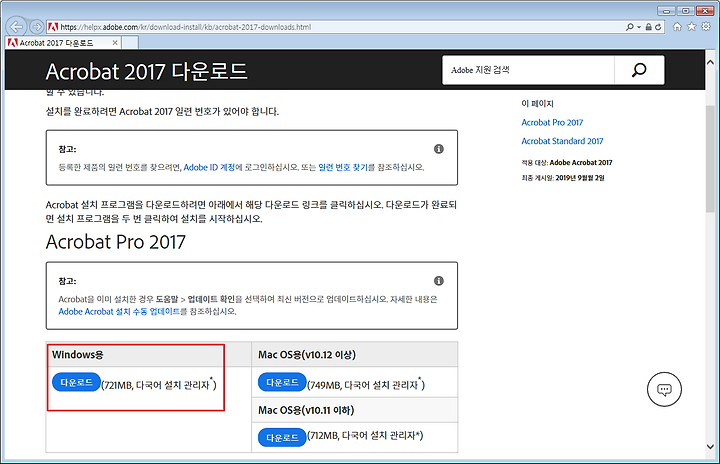Click the vertical scrollbar thumb
Viewport: 720px width, 464px height.
pyautogui.click(x=710, y=158)
